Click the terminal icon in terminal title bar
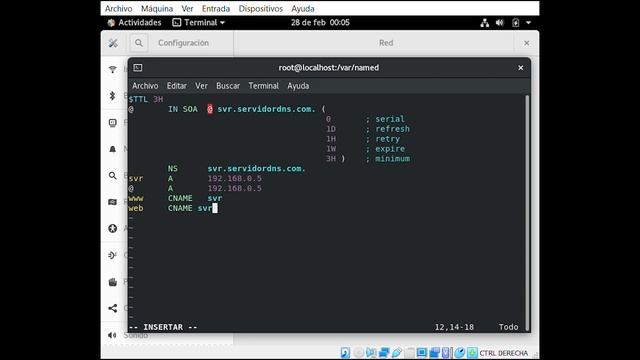640x360 pixels. 138,68
